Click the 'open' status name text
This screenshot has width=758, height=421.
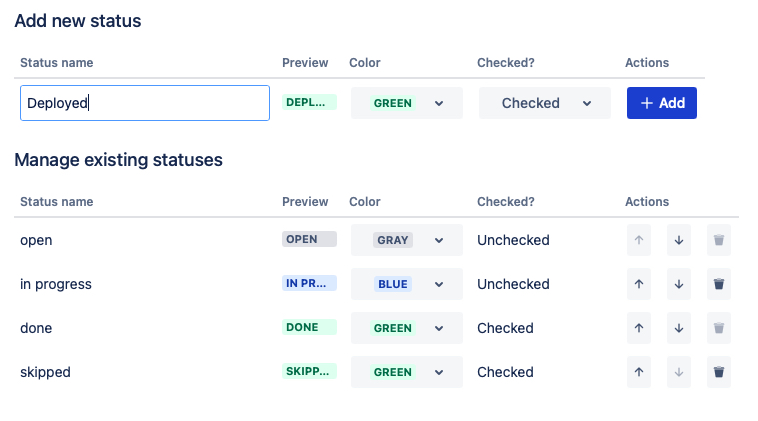[36, 240]
